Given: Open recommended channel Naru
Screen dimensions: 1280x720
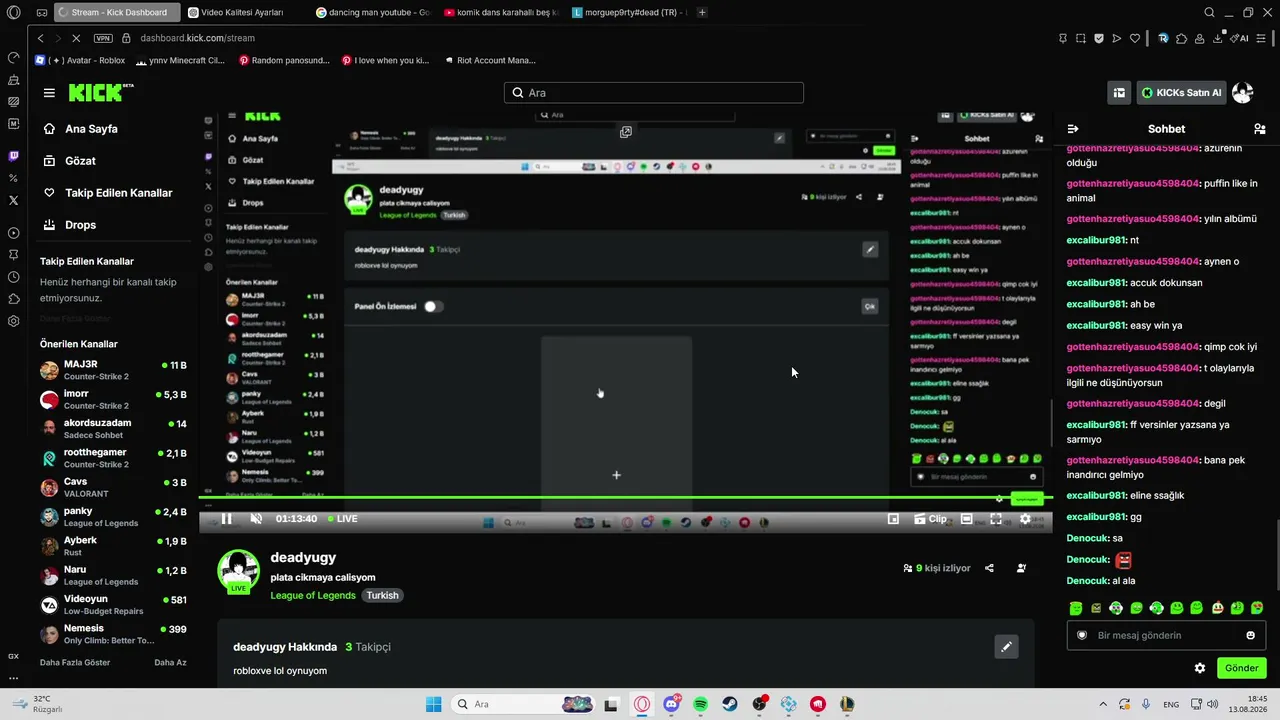Looking at the screenshot, I should pos(113,575).
